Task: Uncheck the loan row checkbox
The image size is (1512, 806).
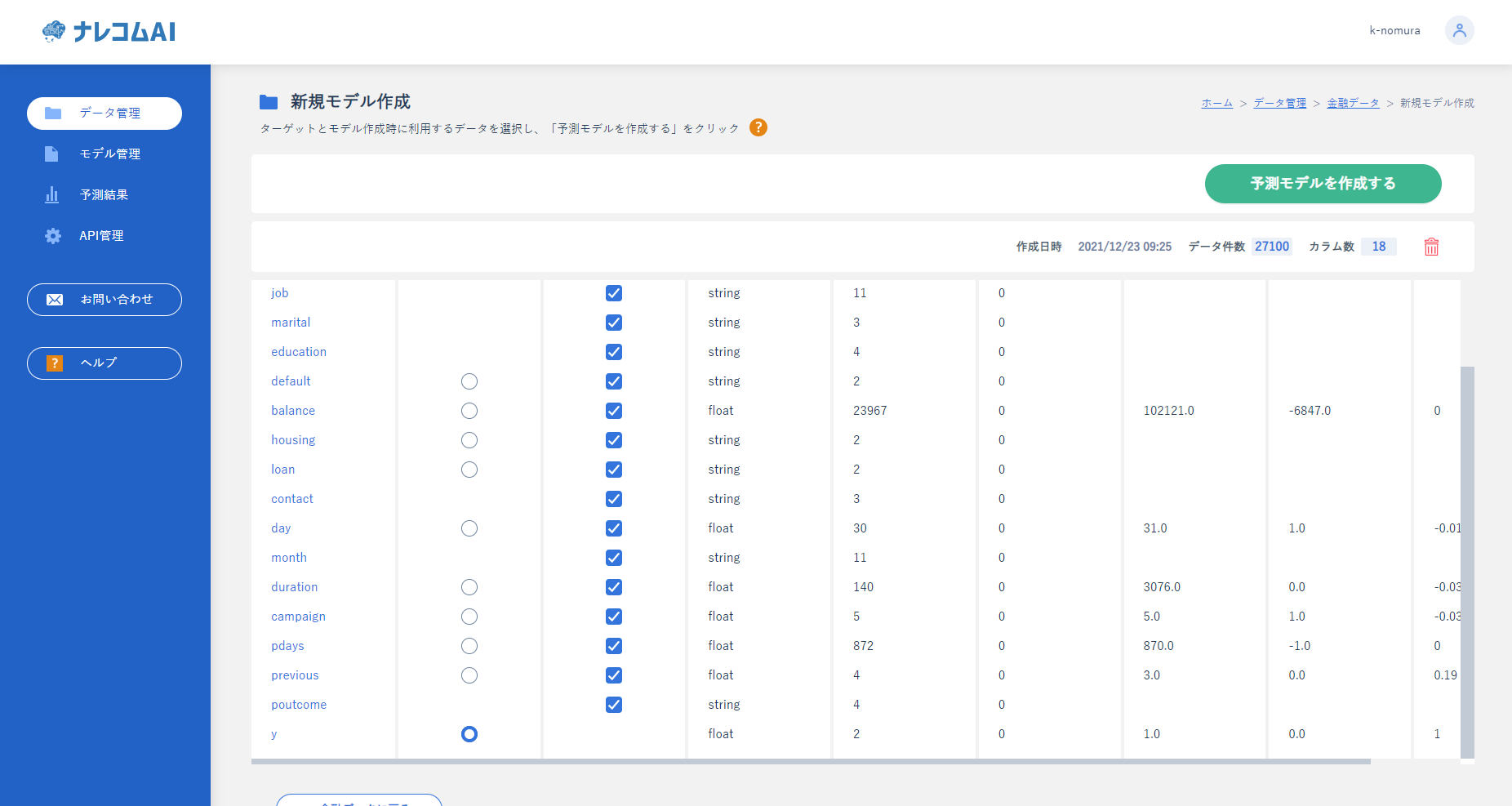Action: (614, 470)
